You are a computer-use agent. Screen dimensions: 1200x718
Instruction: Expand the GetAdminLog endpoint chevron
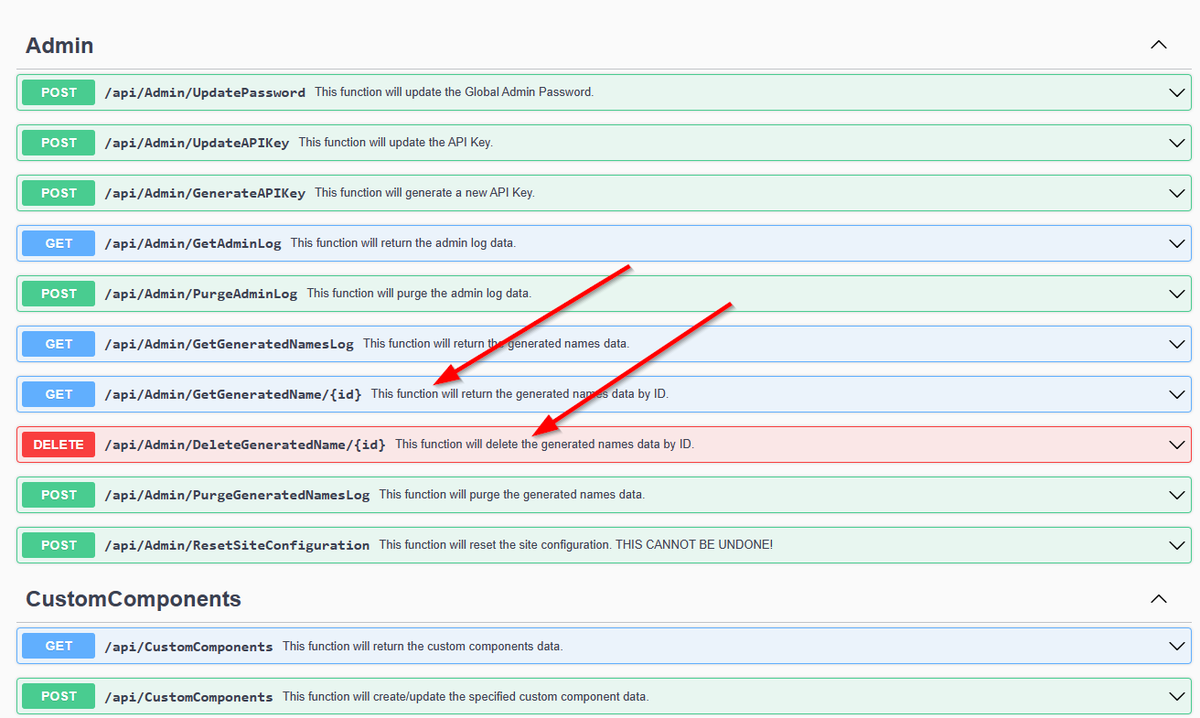(1177, 243)
